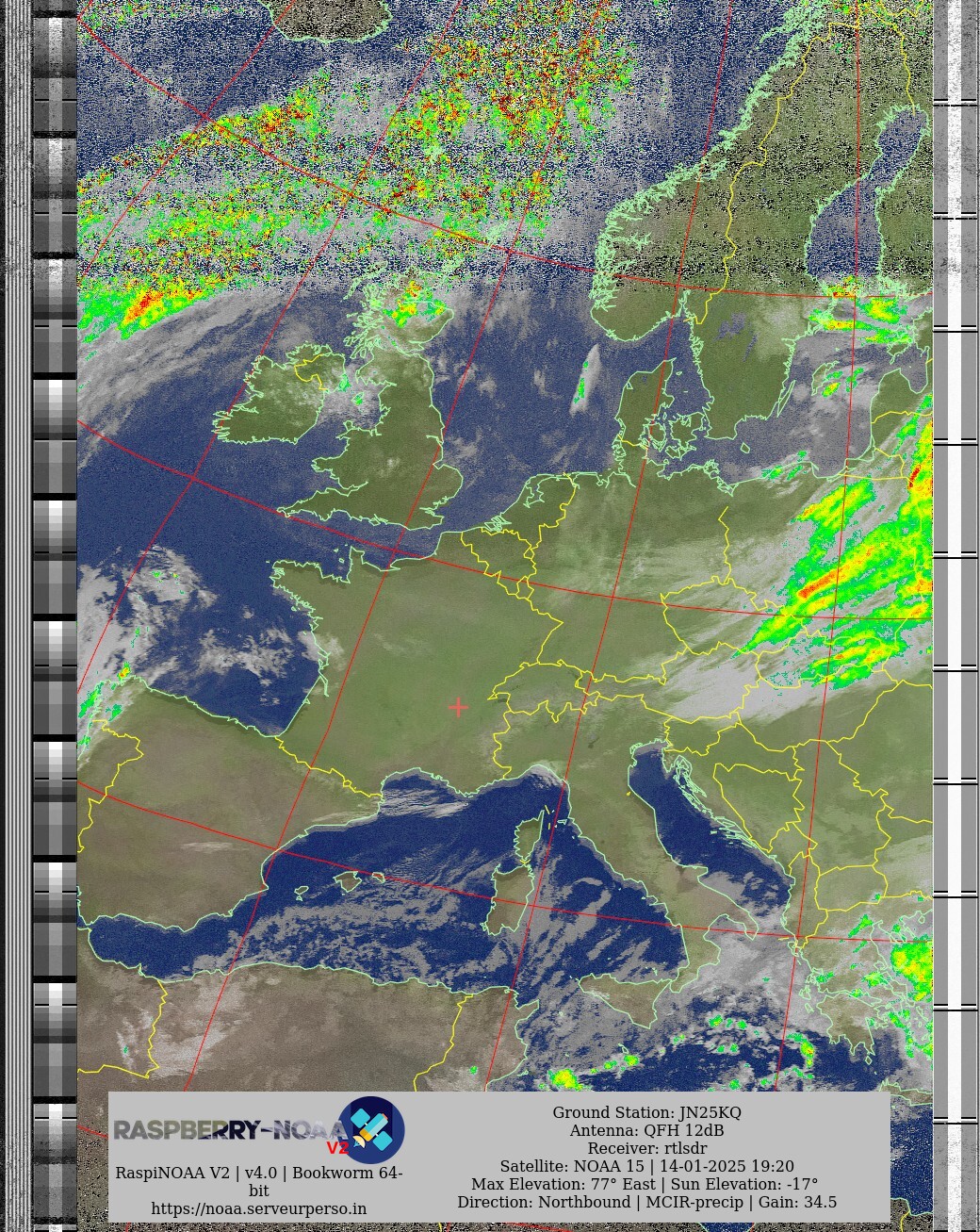The image size is (980, 1232).
Task: Open the noaa.serveurperso.in link
Action: pyautogui.click(x=259, y=1208)
